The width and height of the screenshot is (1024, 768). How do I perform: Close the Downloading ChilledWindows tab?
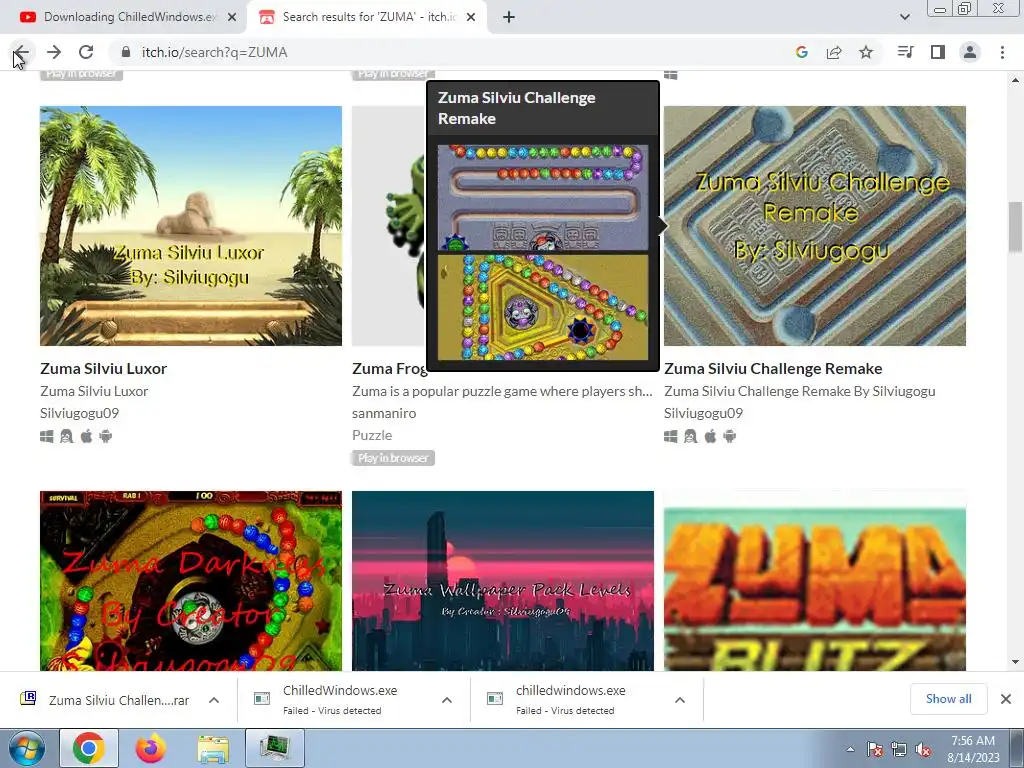(232, 17)
